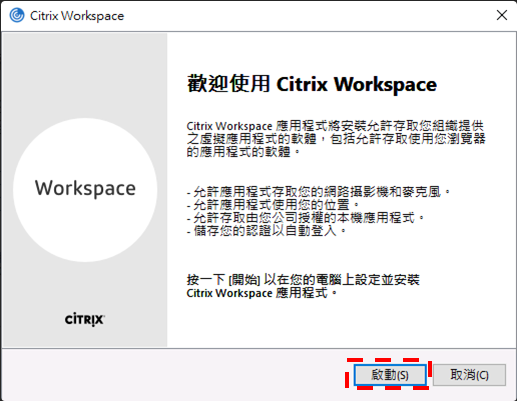The width and height of the screenshot is (517, 401).
Task: Click the line 允許應用程式存取您的網路攝影機和麥克風
Action: (x=319, y=192)
